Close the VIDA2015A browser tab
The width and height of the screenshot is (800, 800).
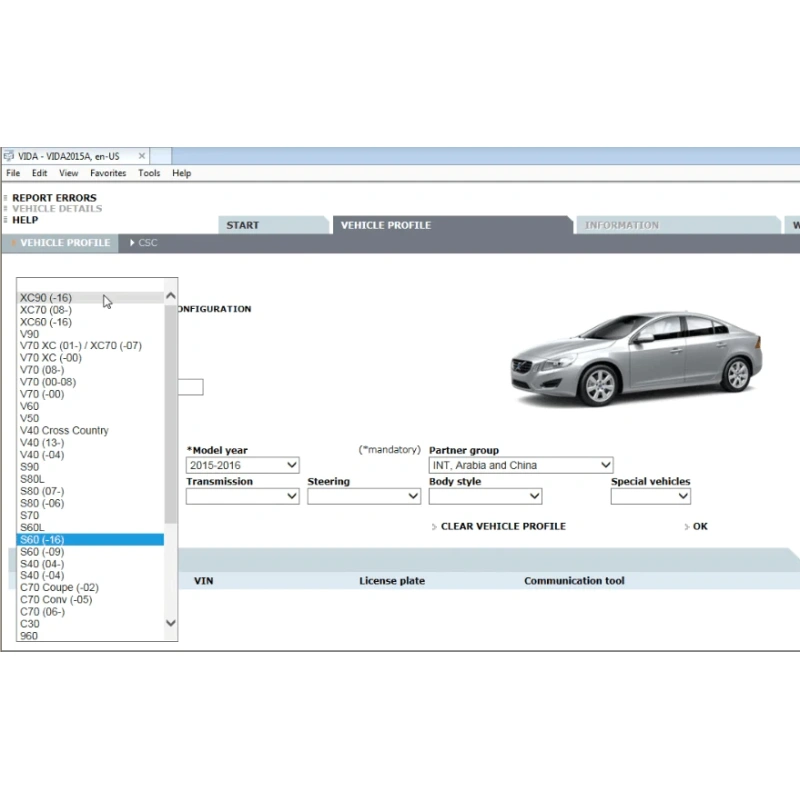click(142, 156)
